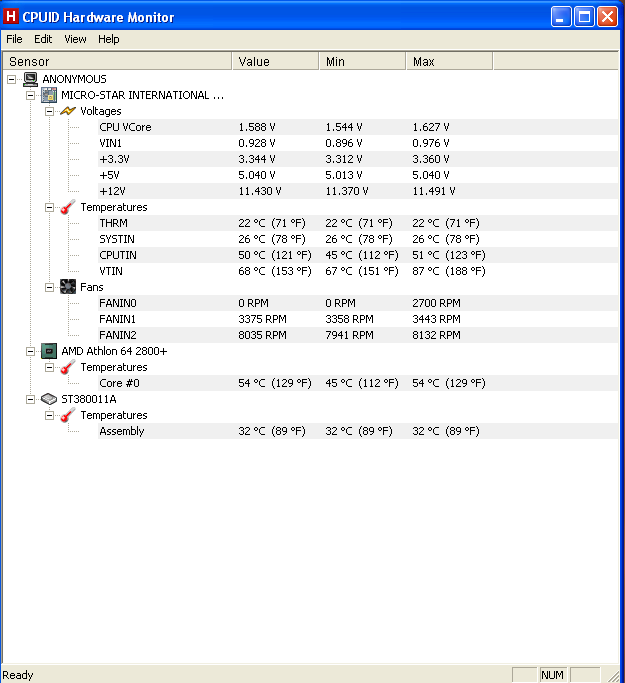This screenshot has width=625, height=683.
Task: Collapse the ANONYMOUS root node
Action: pos(12,79)
